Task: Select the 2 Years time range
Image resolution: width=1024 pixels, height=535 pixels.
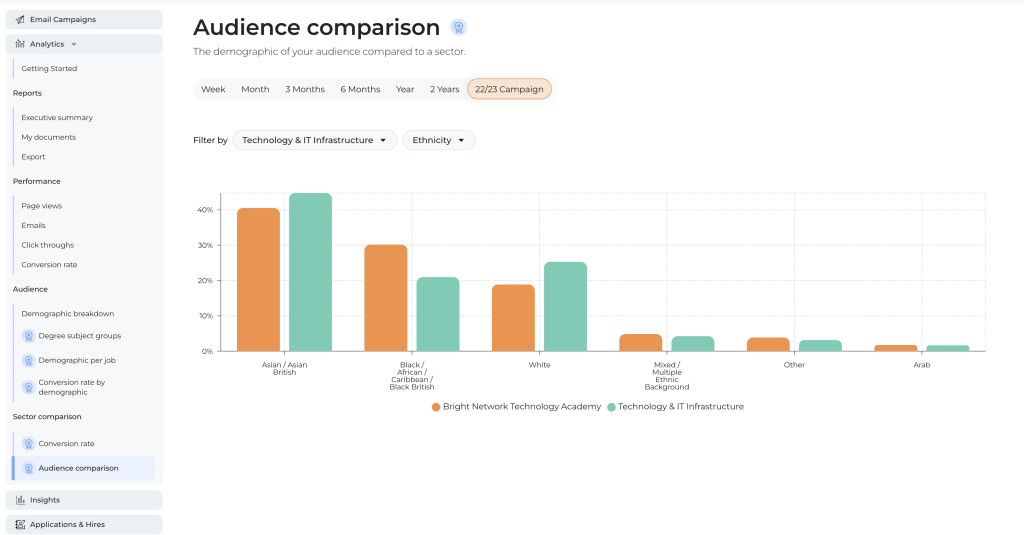Action: pyautogui.click(x=445, y=89)
